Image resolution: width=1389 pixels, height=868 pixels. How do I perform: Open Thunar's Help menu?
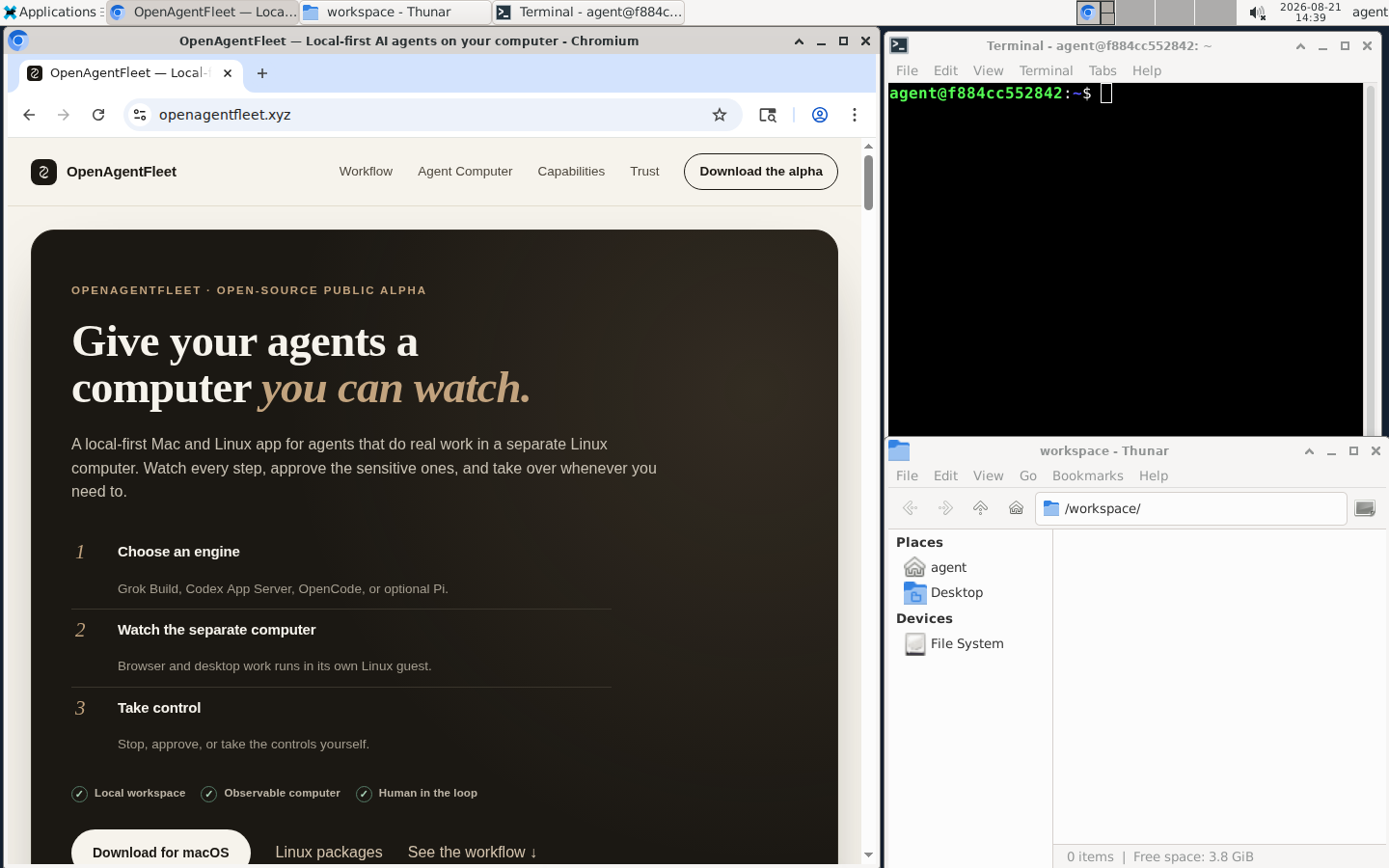[x=1154, y=475]
